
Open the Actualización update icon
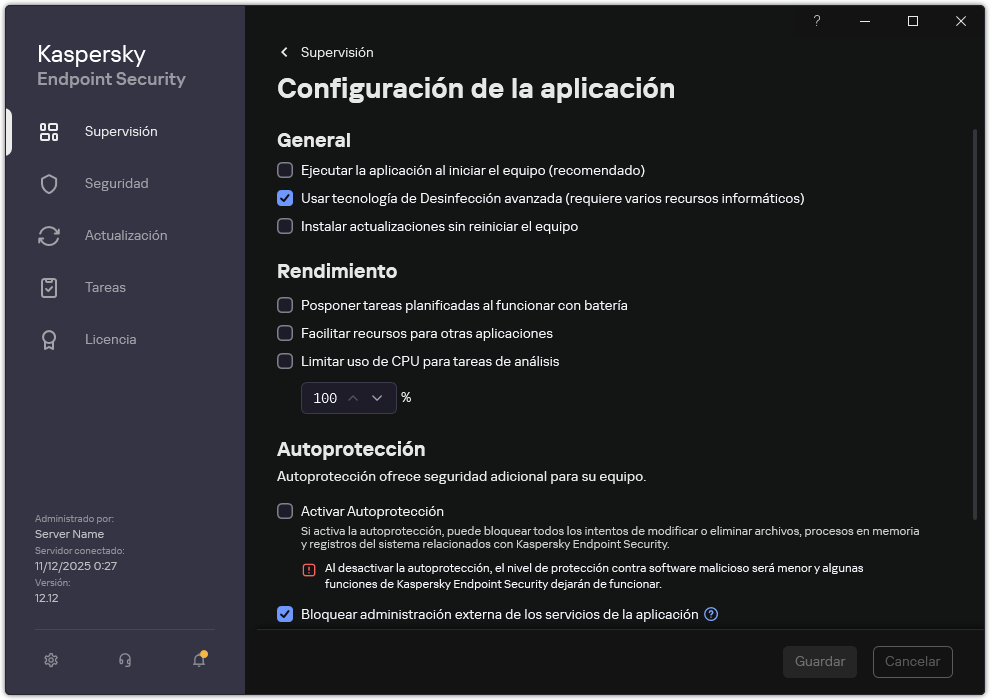48,235
